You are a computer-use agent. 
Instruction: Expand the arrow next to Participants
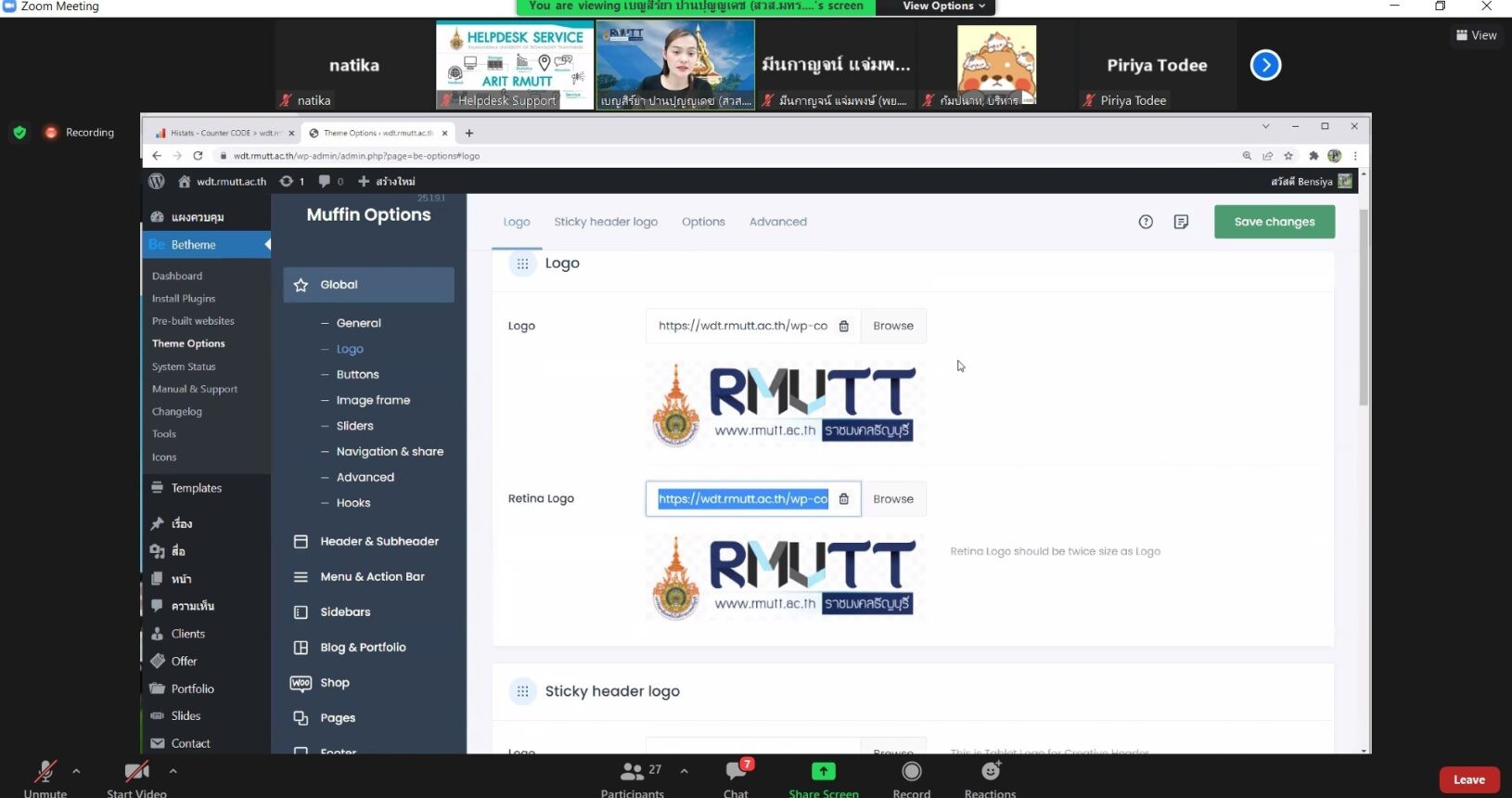point(684,771)
